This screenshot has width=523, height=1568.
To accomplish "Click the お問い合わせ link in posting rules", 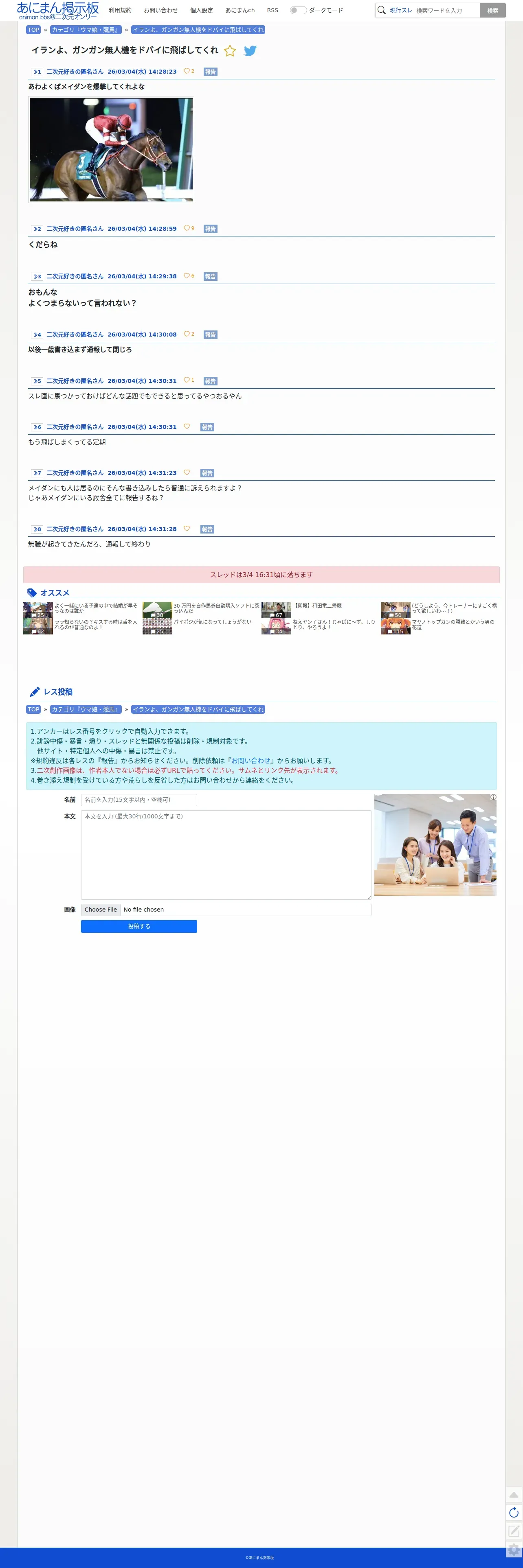I will click(x=251, y=760).
